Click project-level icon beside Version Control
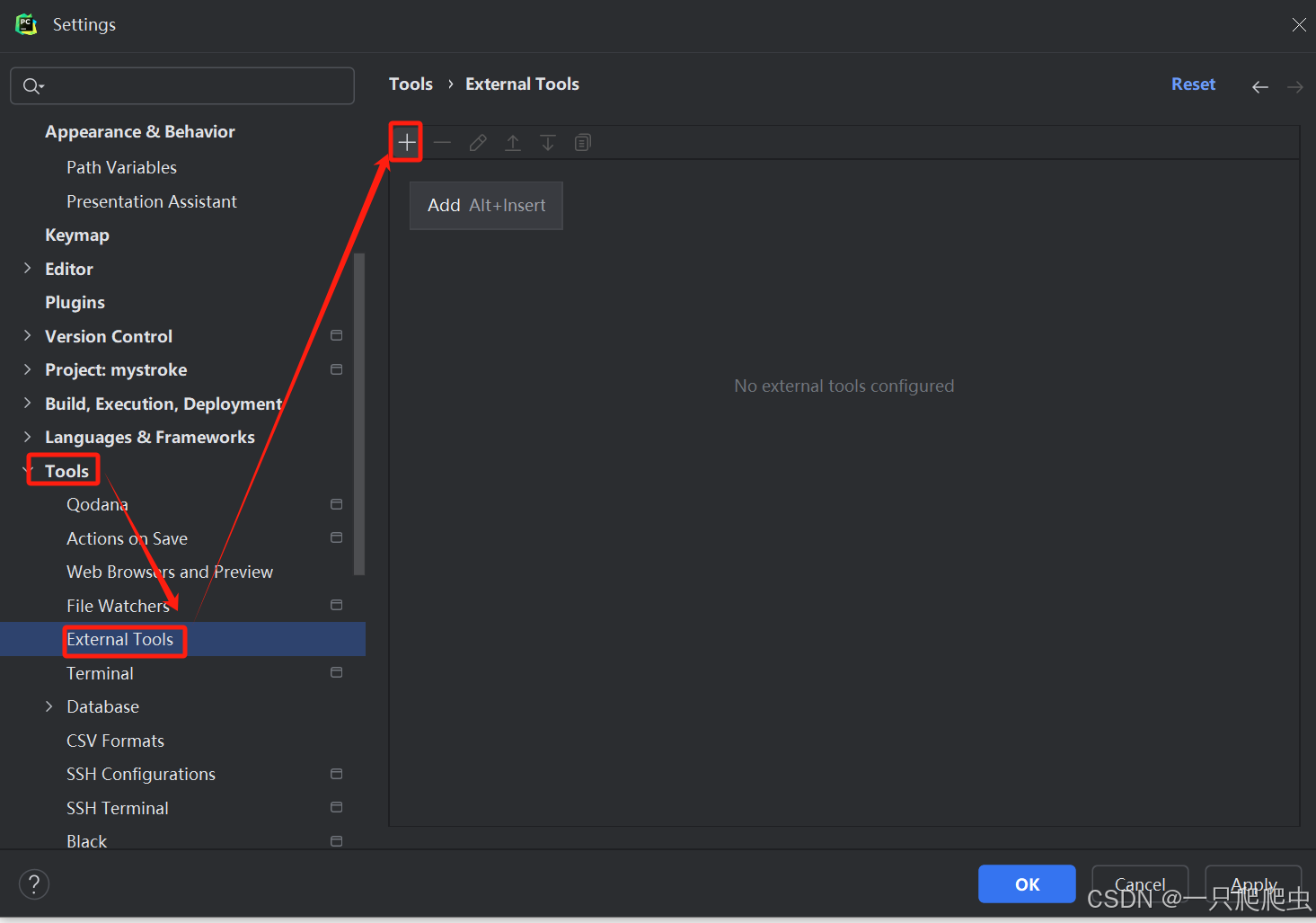This screenshot has height=923, width=1316. [x=337, y=335]
